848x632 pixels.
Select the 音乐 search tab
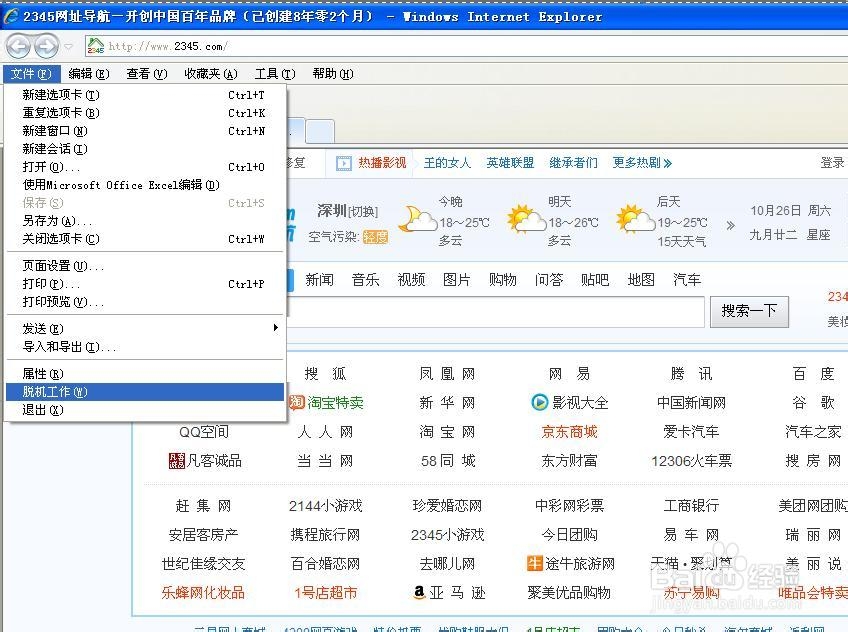[365, 280]
